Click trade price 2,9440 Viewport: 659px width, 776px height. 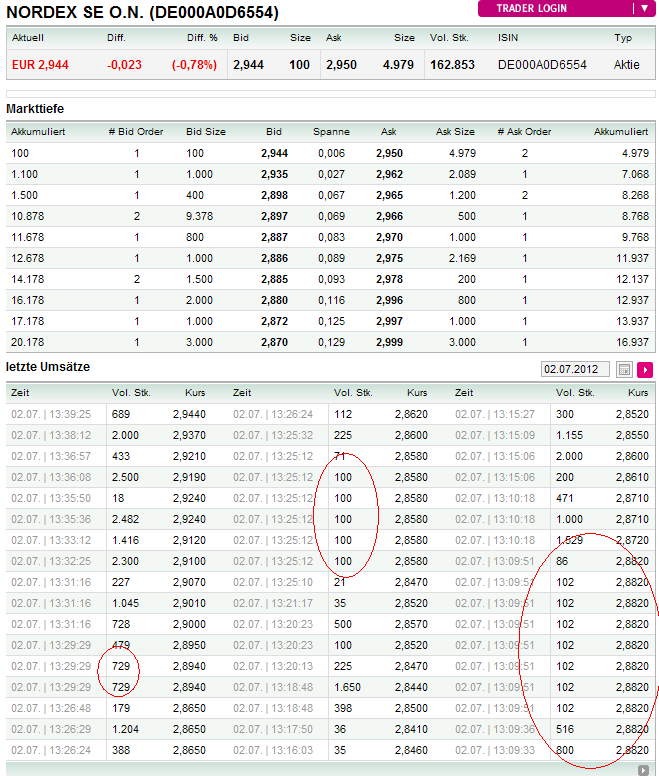tap(189, 414)
